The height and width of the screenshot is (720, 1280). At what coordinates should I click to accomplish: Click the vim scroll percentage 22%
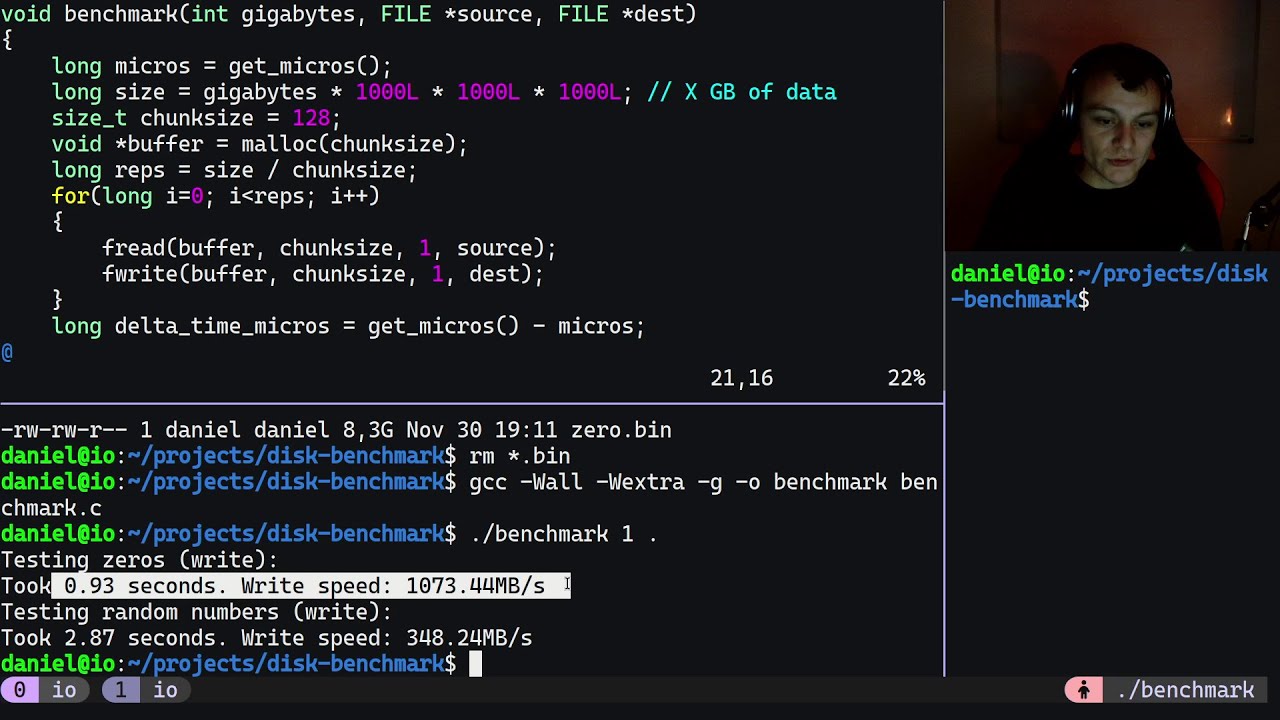pos(906,378)
